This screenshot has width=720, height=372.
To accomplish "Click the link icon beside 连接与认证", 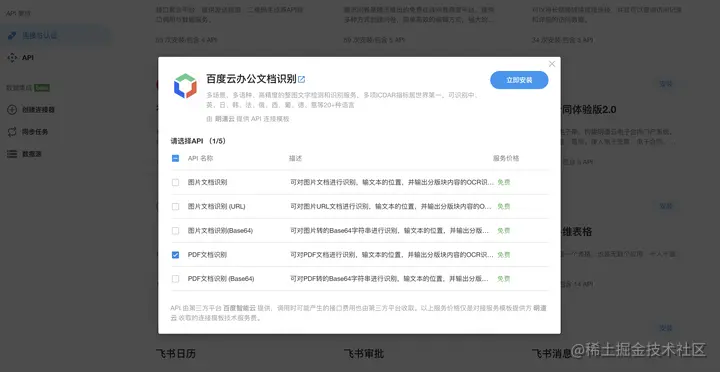I will tap(12, 36).
